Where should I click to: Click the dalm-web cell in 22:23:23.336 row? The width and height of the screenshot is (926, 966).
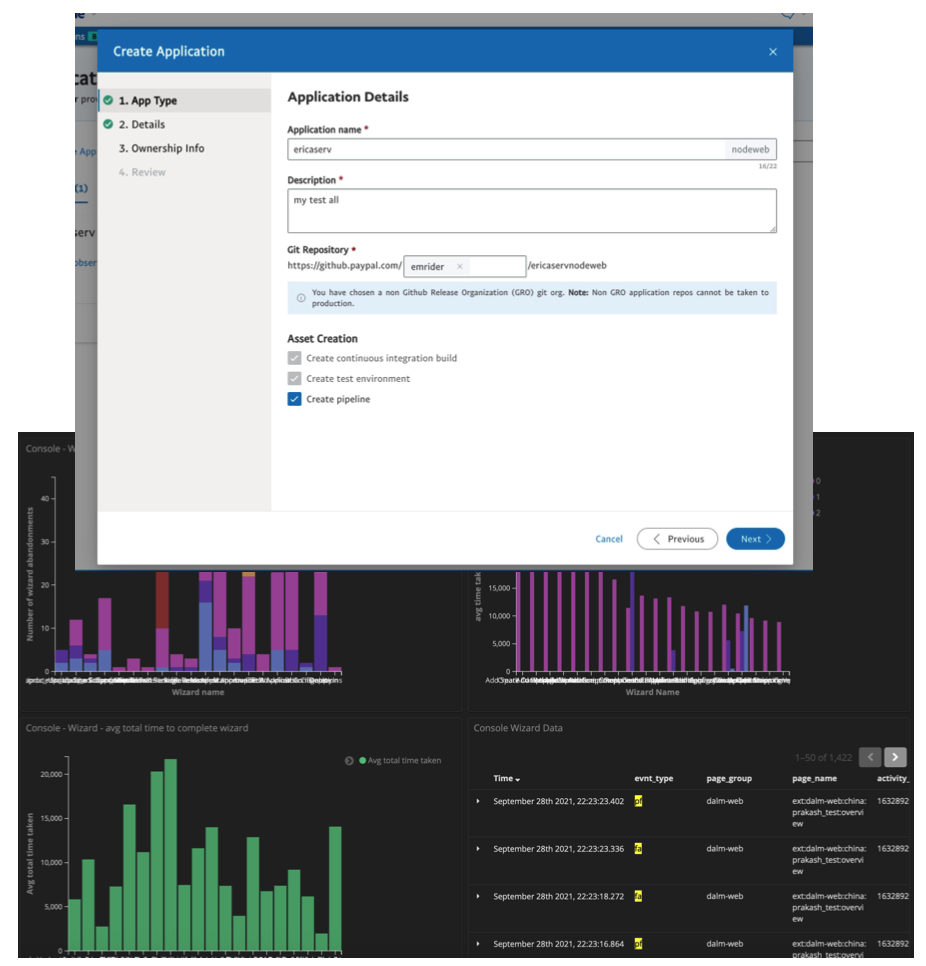coord(725,848)
